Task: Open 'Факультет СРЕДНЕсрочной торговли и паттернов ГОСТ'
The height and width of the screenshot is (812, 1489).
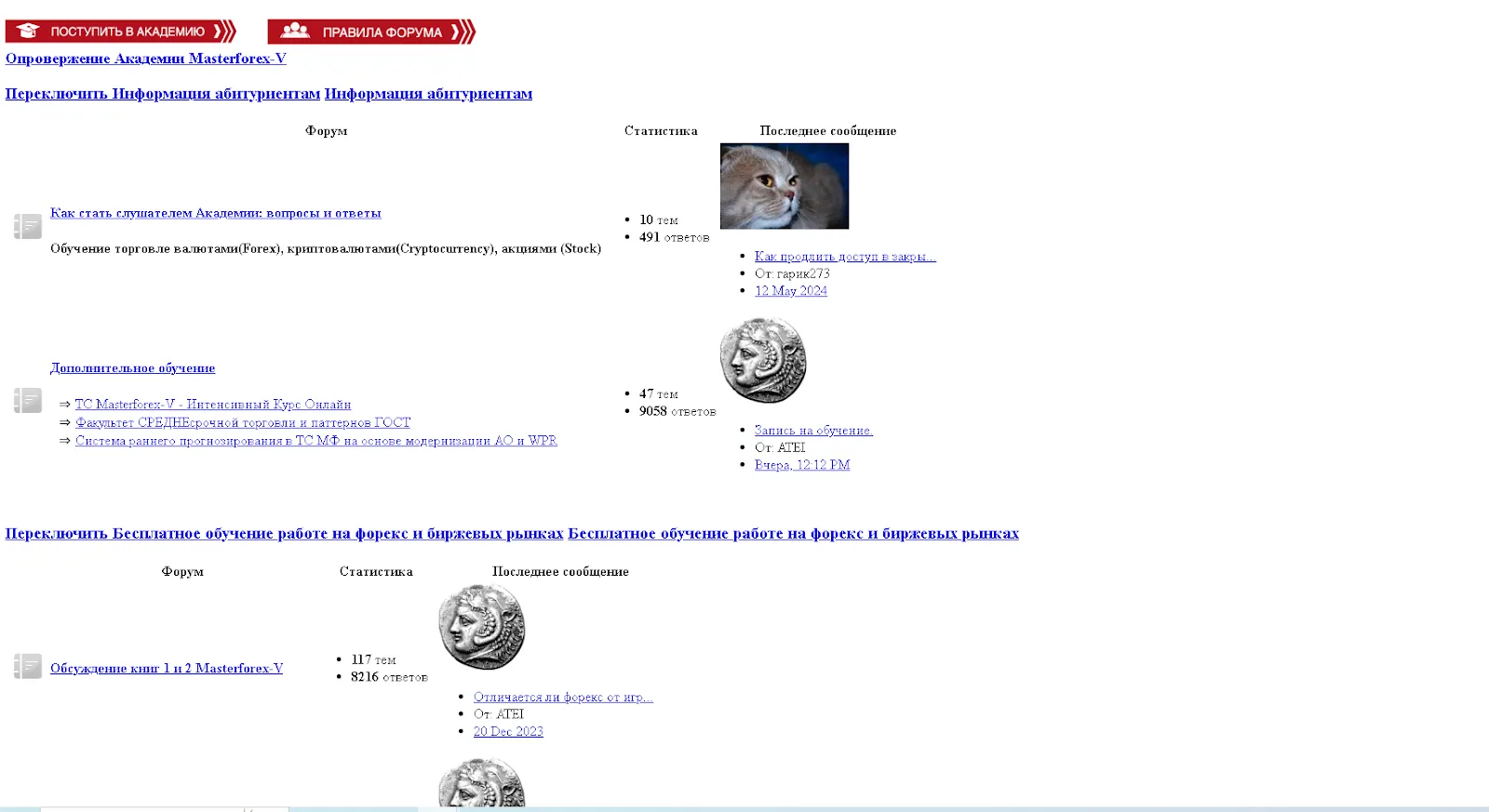Action: point(243,422)
